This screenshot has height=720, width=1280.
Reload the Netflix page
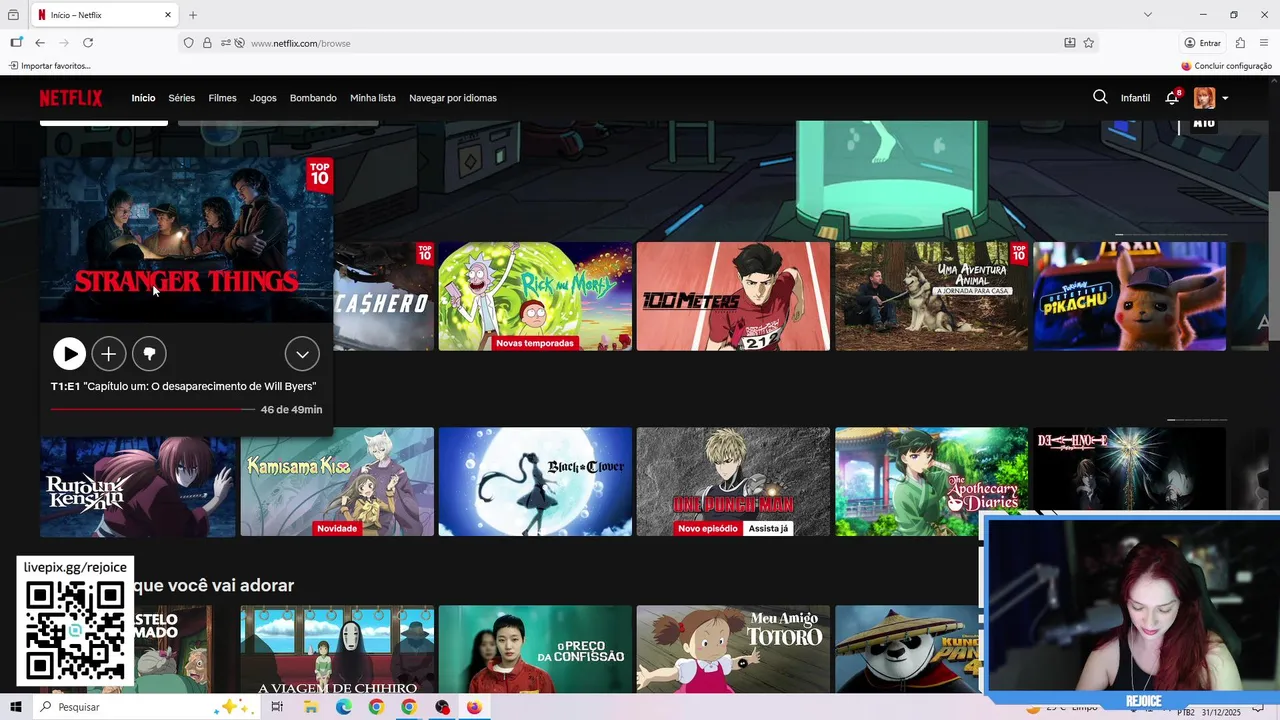(88, 43)
